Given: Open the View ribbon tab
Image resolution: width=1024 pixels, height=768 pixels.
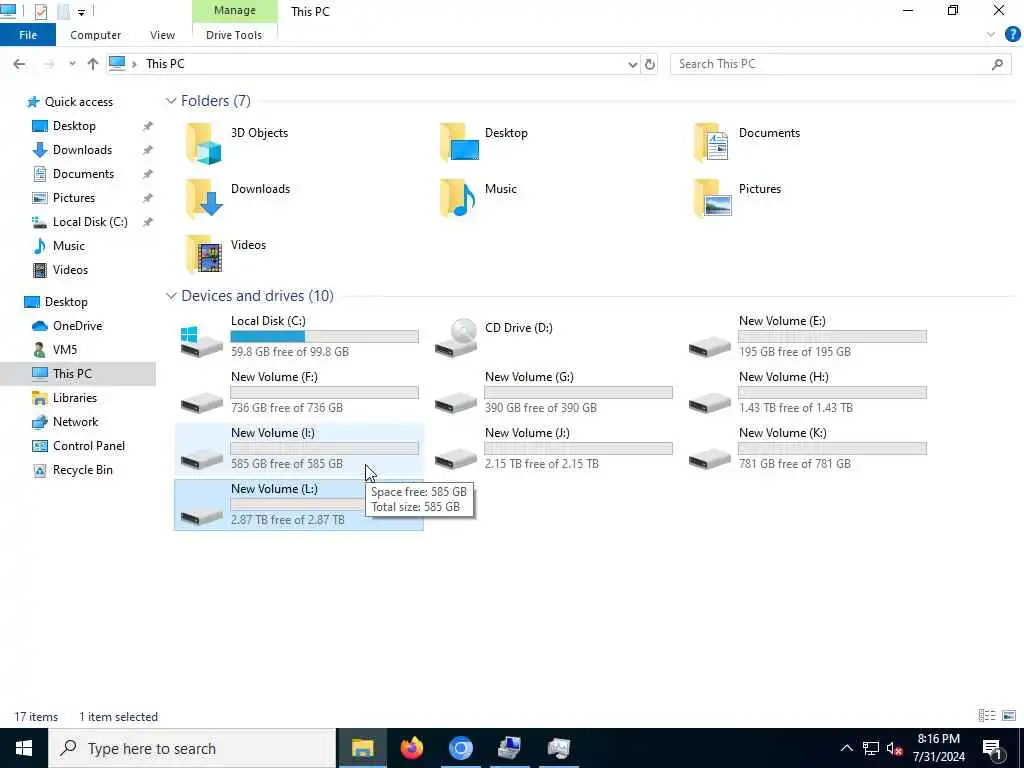Looking at the screenshot, I should [x=162, y=35].
